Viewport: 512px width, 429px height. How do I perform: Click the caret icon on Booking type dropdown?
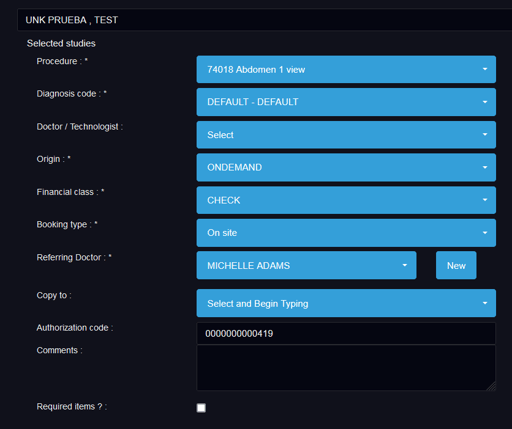tap(485, 233)
